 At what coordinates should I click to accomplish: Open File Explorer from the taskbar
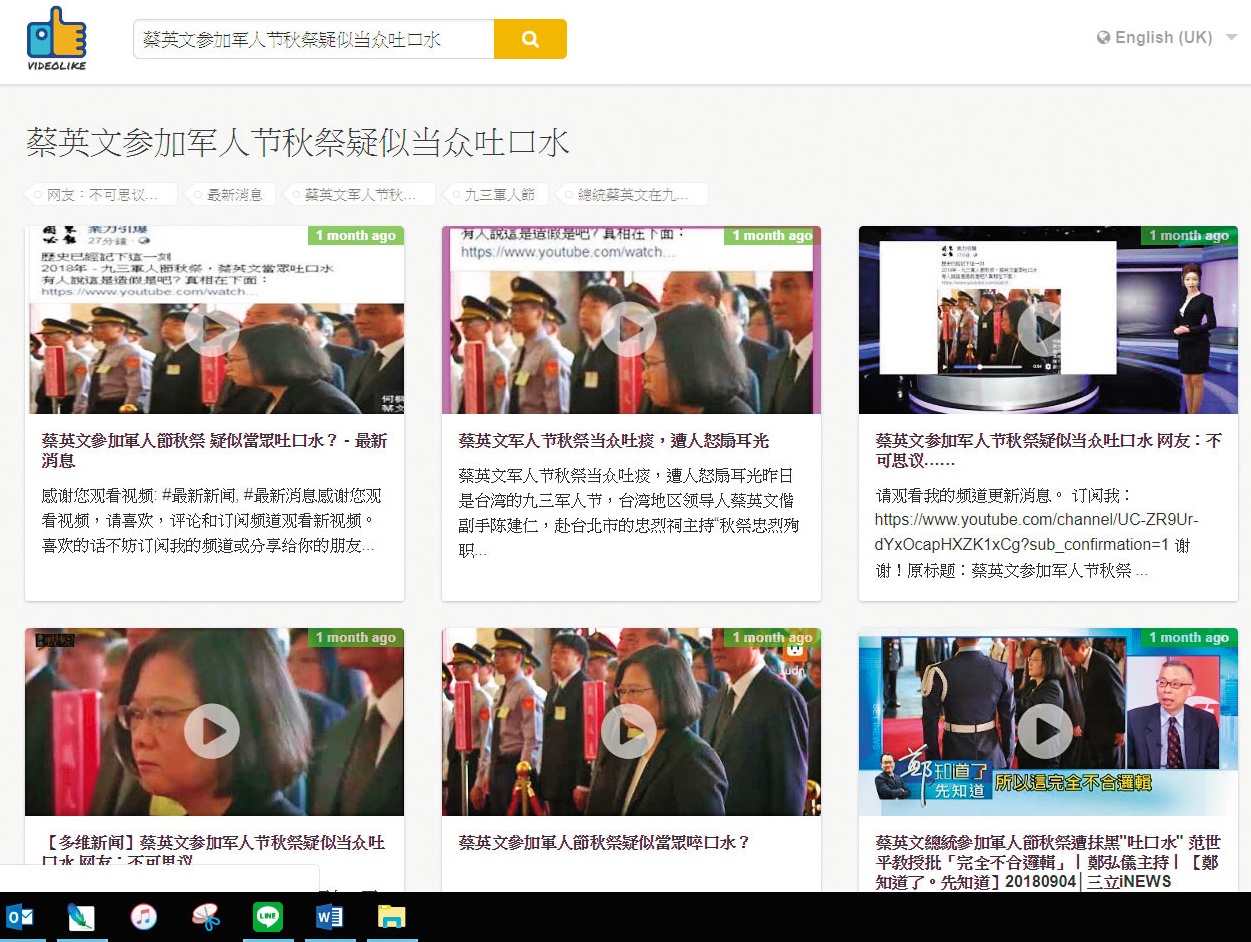[391, 917]
